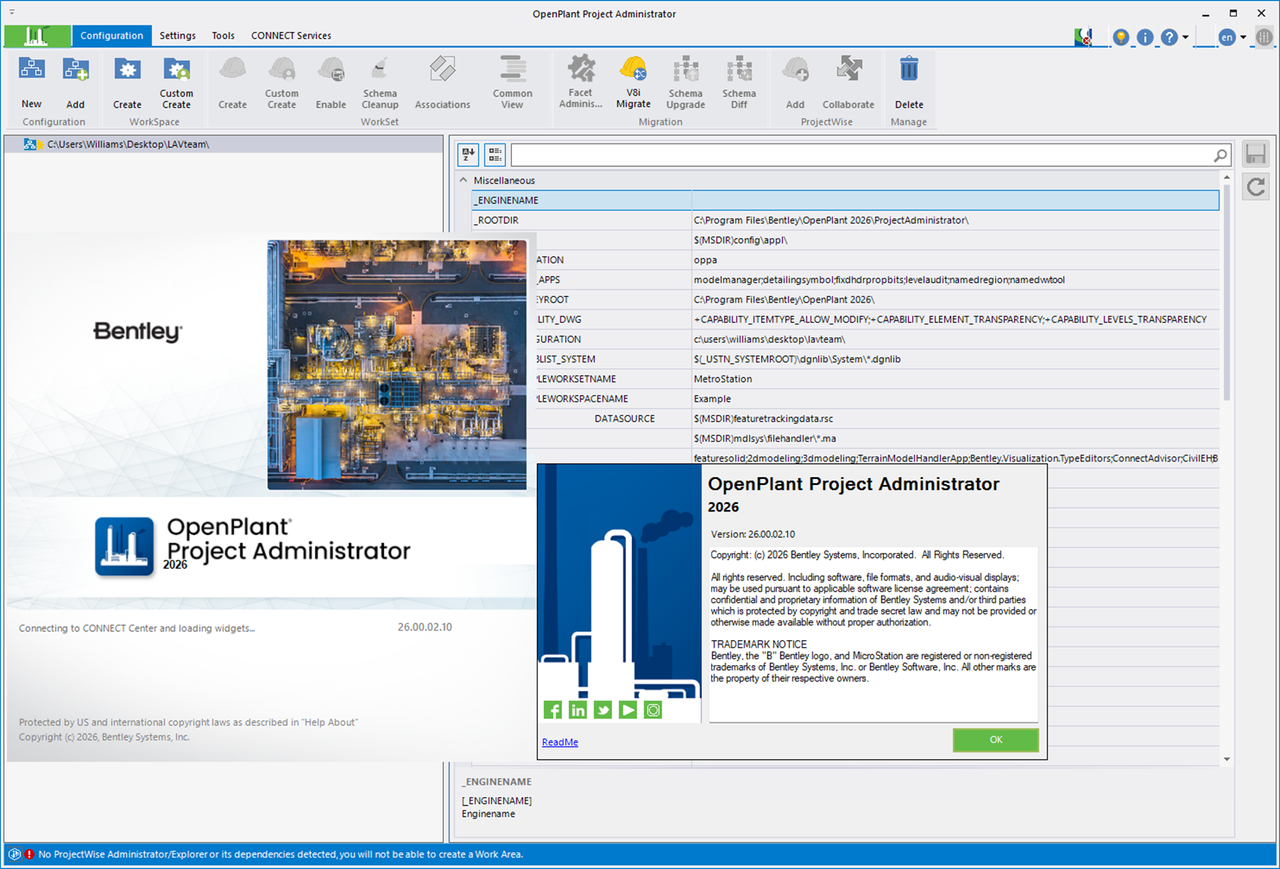Click the MetroStation value cell
Image resolution: width=1280 pixels, height=869 pixels.
click(x=955, y=379)
